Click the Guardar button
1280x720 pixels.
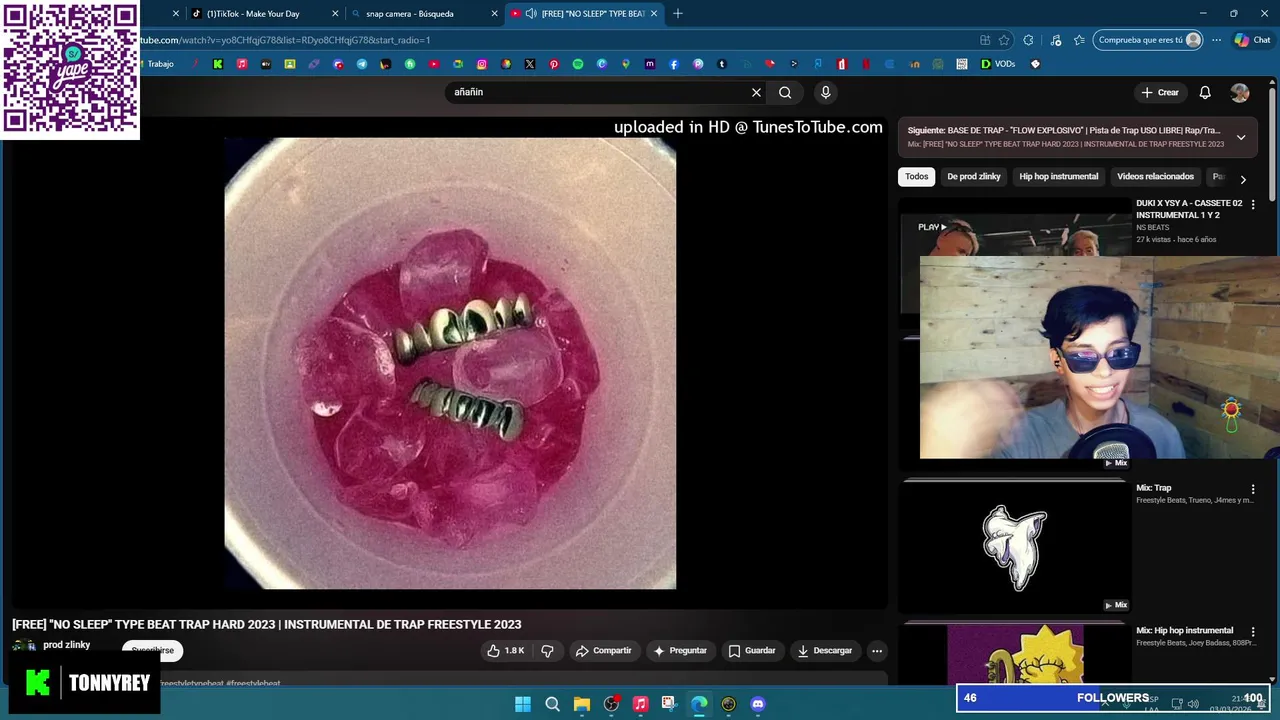tap(752, 651)
